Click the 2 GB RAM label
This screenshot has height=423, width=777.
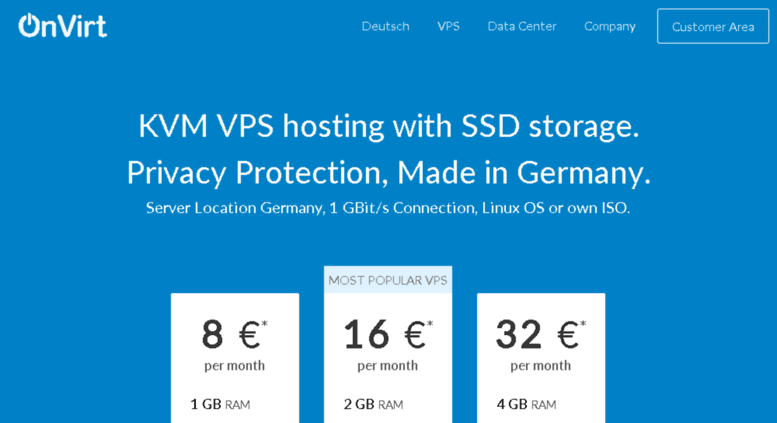[374, 404]
